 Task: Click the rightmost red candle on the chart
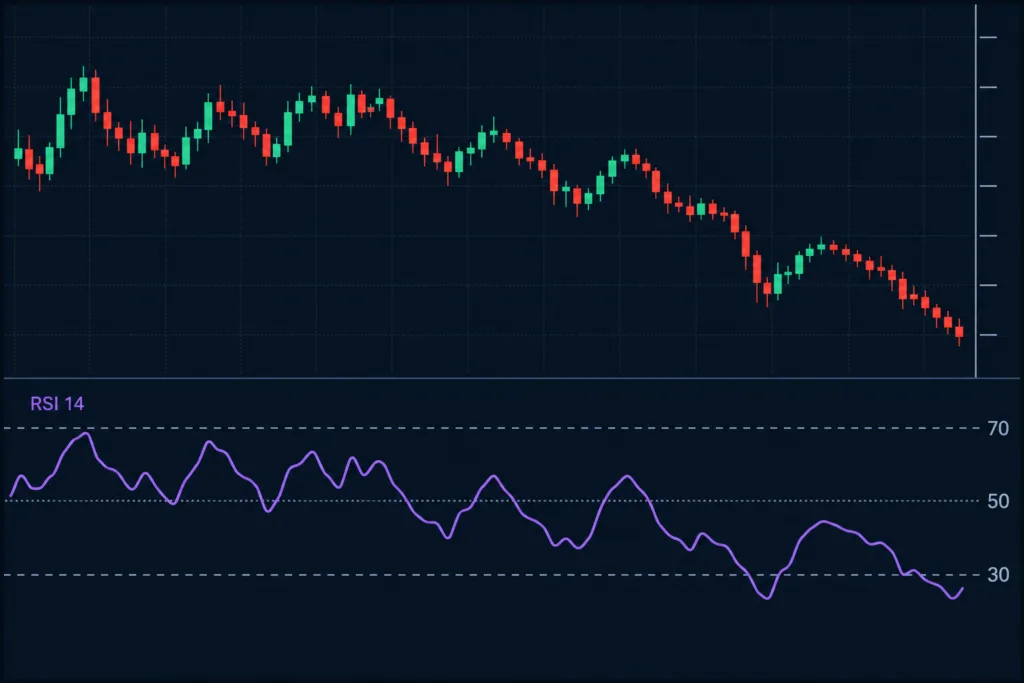click(959, 332)
